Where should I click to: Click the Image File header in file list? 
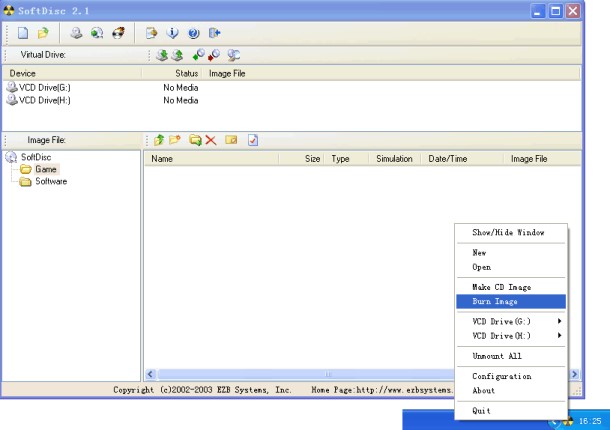pyautogui.click(x=542, y=159)
